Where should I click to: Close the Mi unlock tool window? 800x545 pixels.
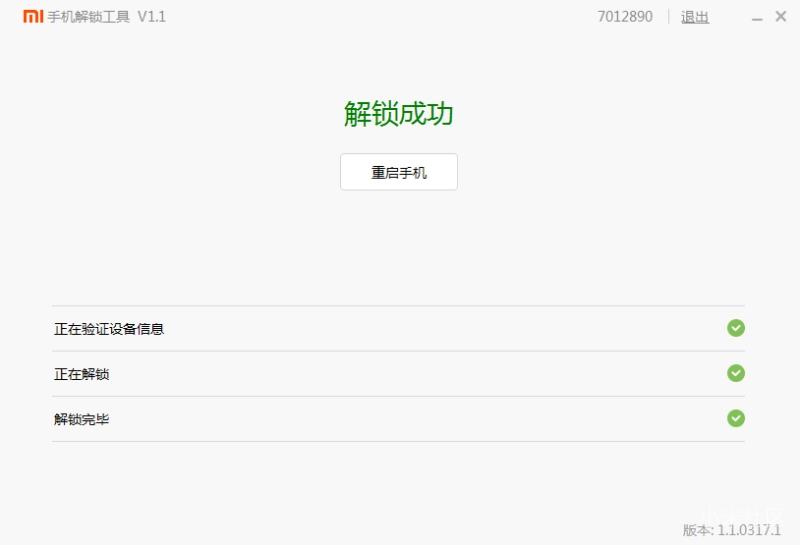(x=781, y=16)
